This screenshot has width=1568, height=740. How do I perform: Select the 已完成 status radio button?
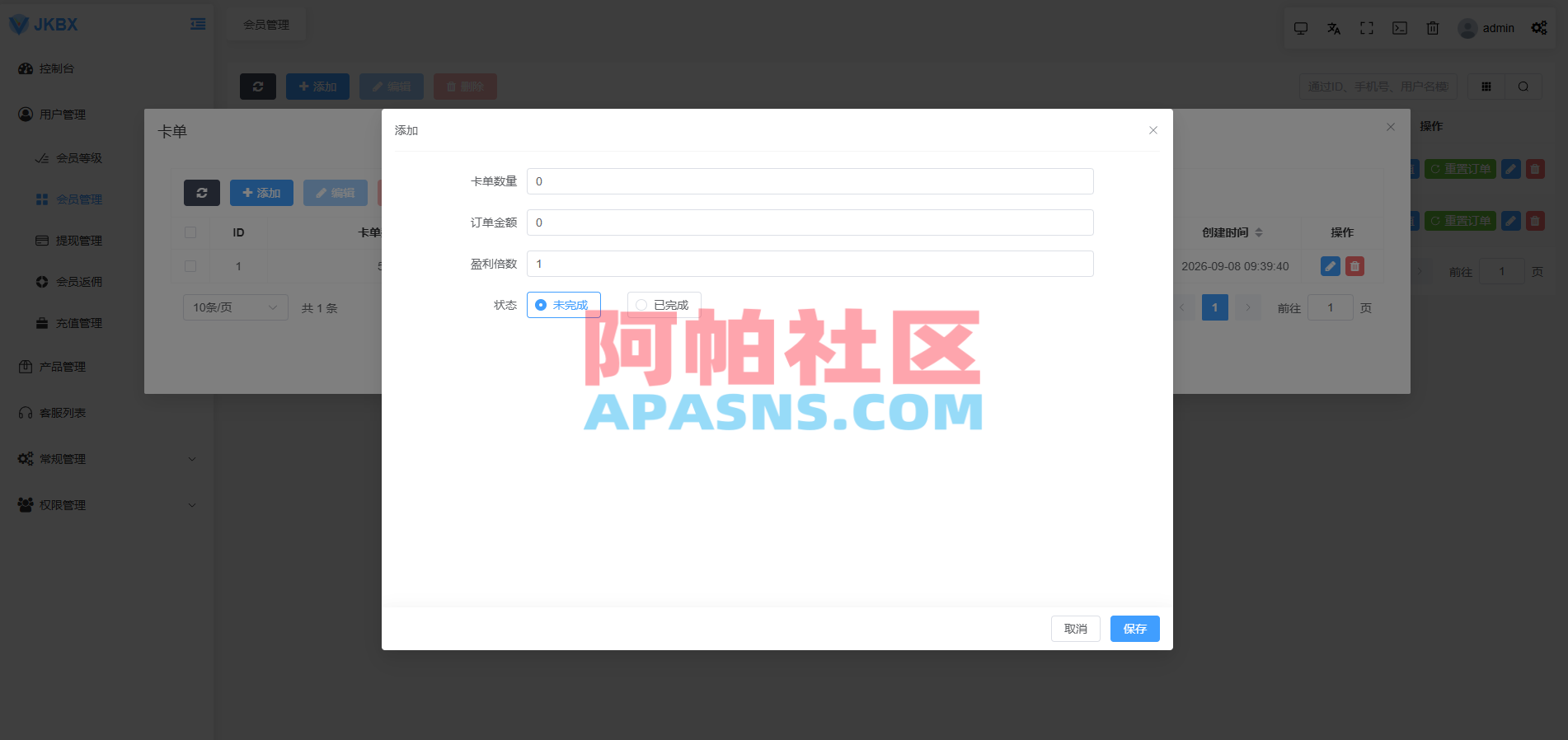pos(664,305)
